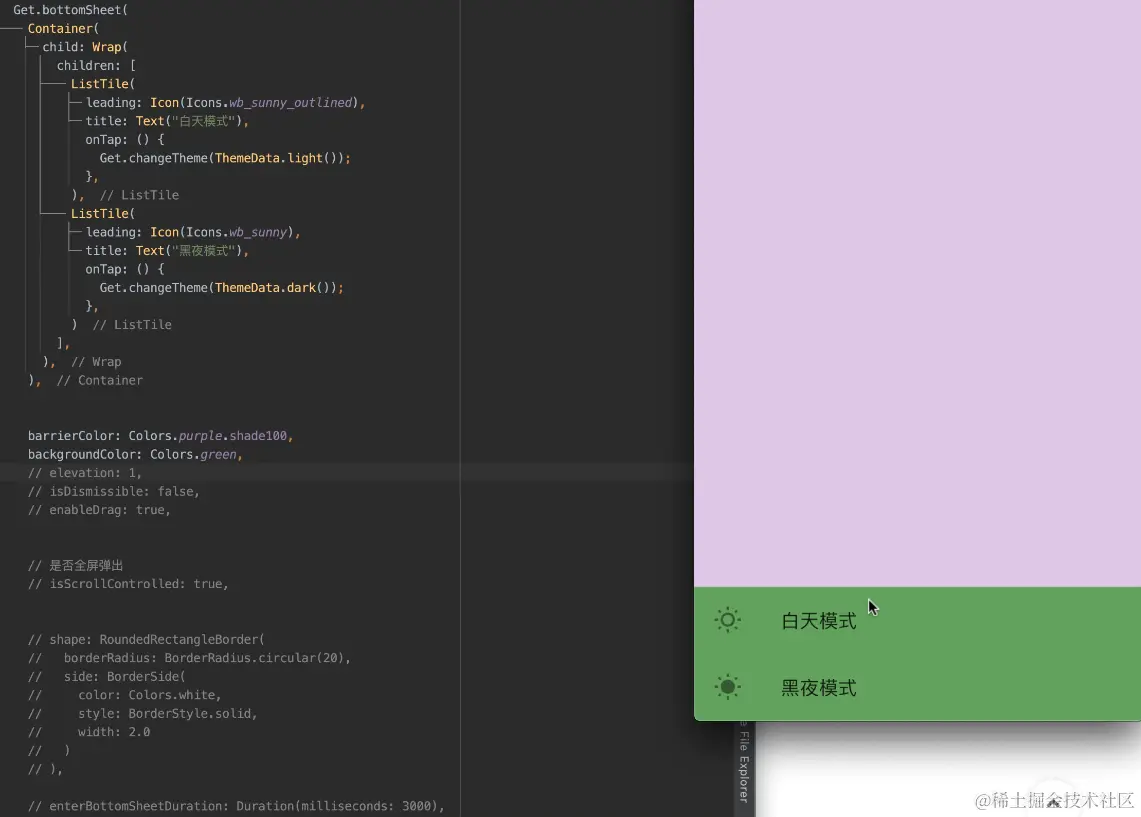Click the Text("黑夜模式") title line
The width and height of the screenshot is (1141, 817).
[x=167, y=250]
